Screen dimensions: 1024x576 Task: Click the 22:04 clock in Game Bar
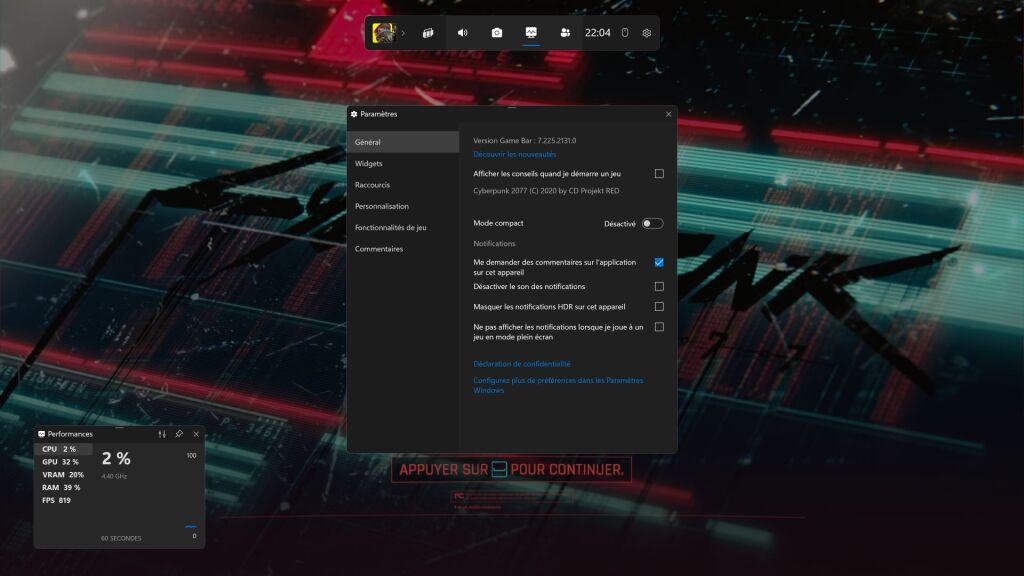tap(598, 33)
